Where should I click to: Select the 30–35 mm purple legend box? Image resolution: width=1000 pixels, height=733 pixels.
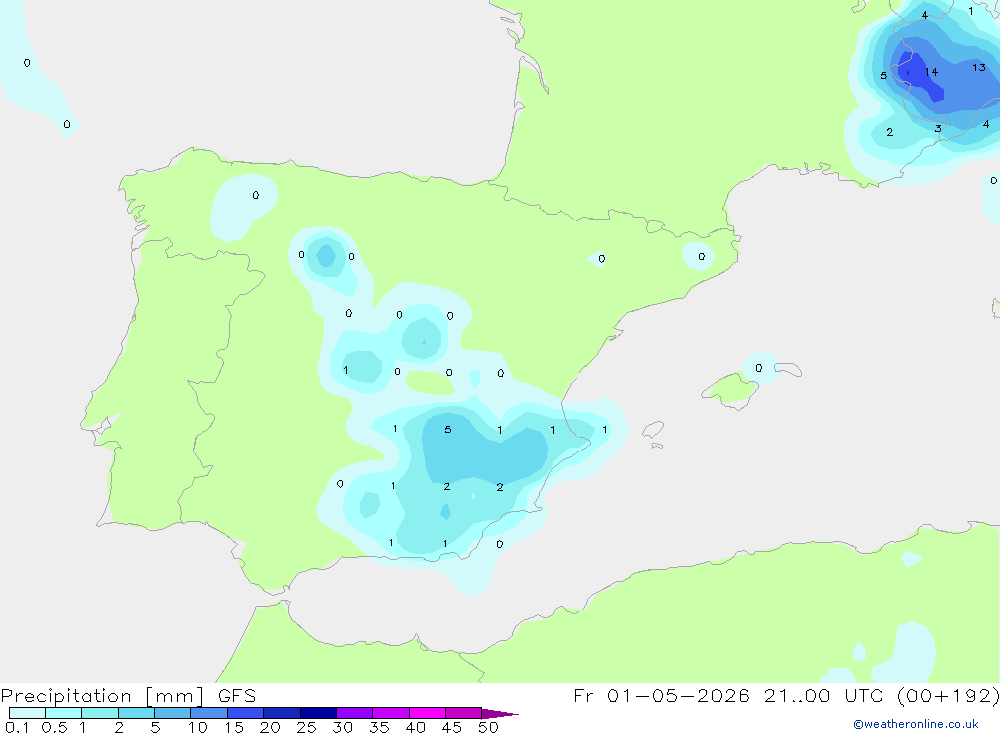[x=355, y=713]
